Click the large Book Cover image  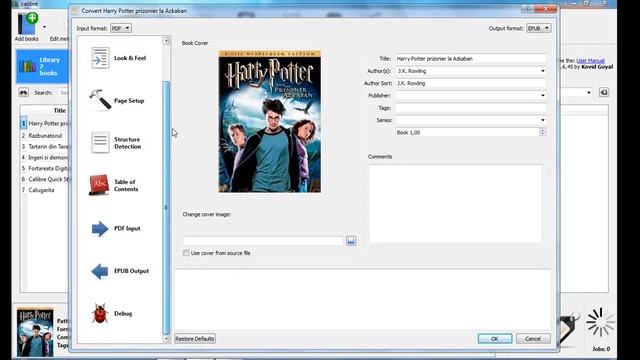click(x=270, y=121)
